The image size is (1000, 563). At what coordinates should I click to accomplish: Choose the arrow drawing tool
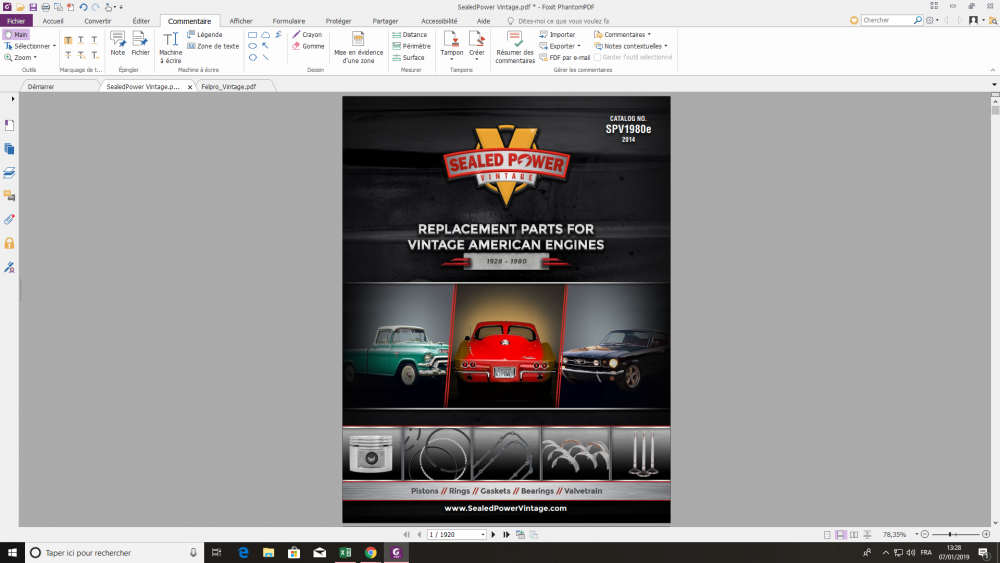point(265,46)
